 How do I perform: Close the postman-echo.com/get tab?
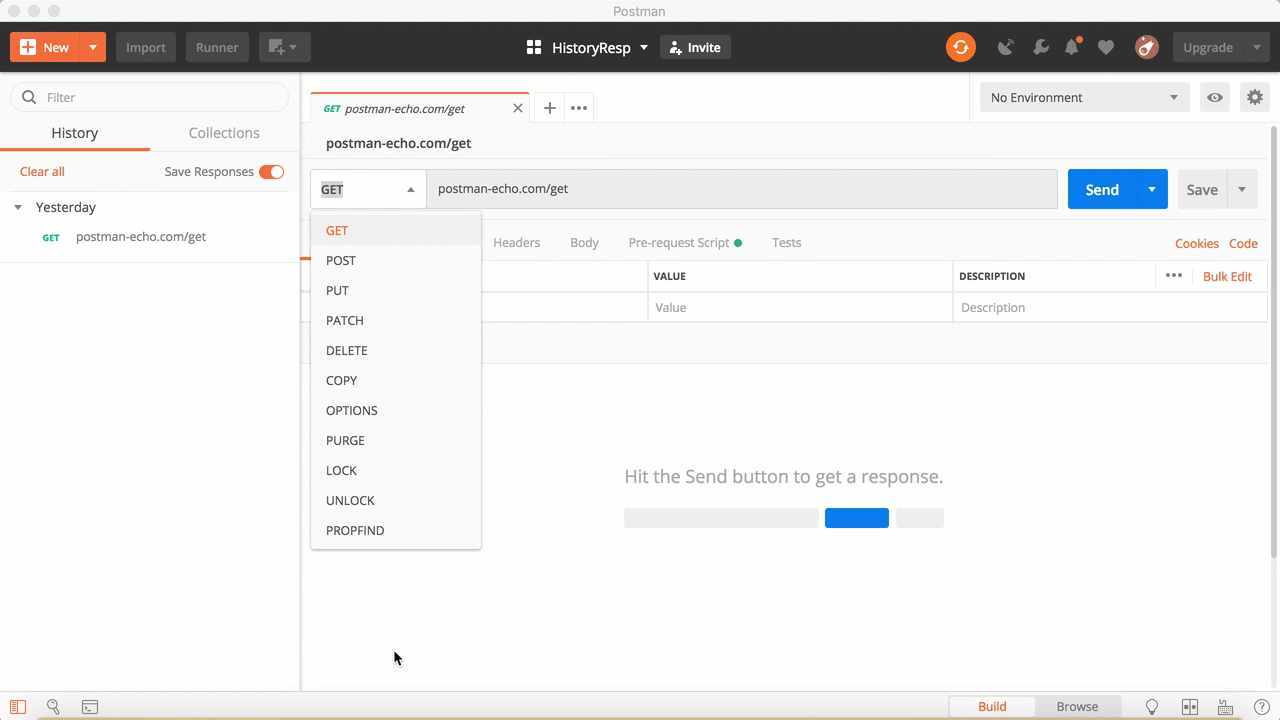pyautogui.click(x=518, y=108)
